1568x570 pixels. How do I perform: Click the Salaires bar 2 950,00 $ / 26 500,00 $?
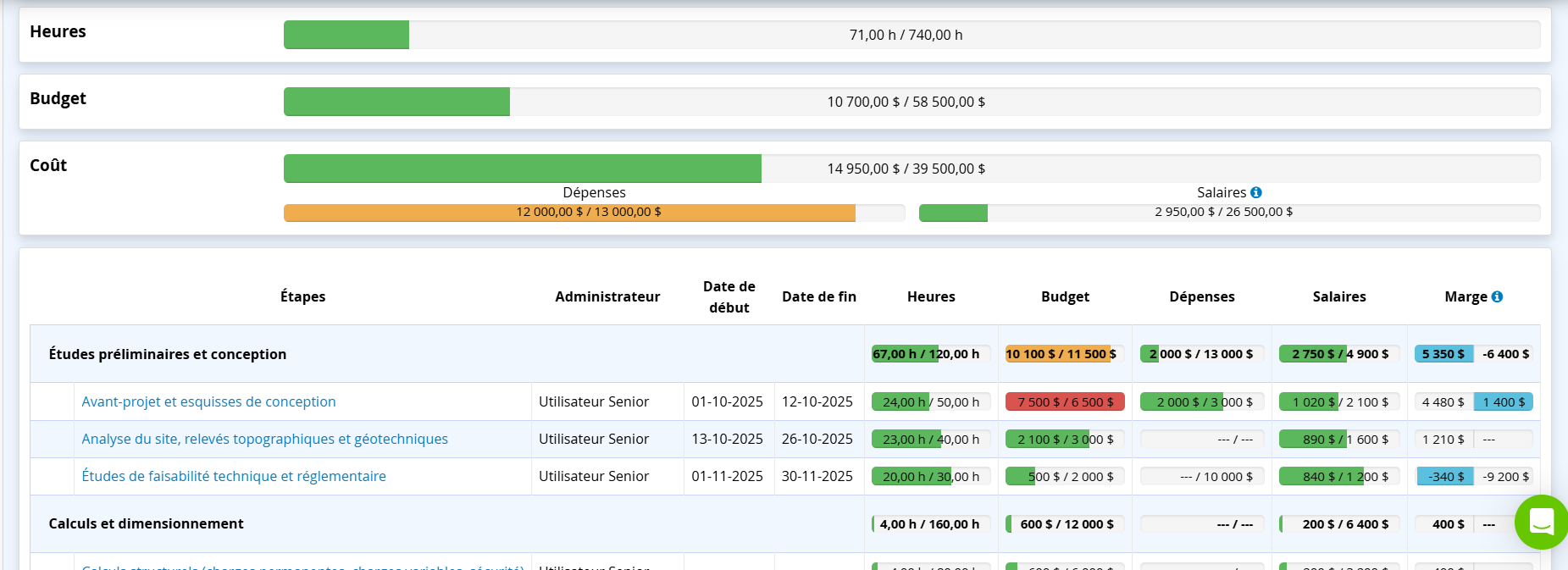coord(1228,213)
